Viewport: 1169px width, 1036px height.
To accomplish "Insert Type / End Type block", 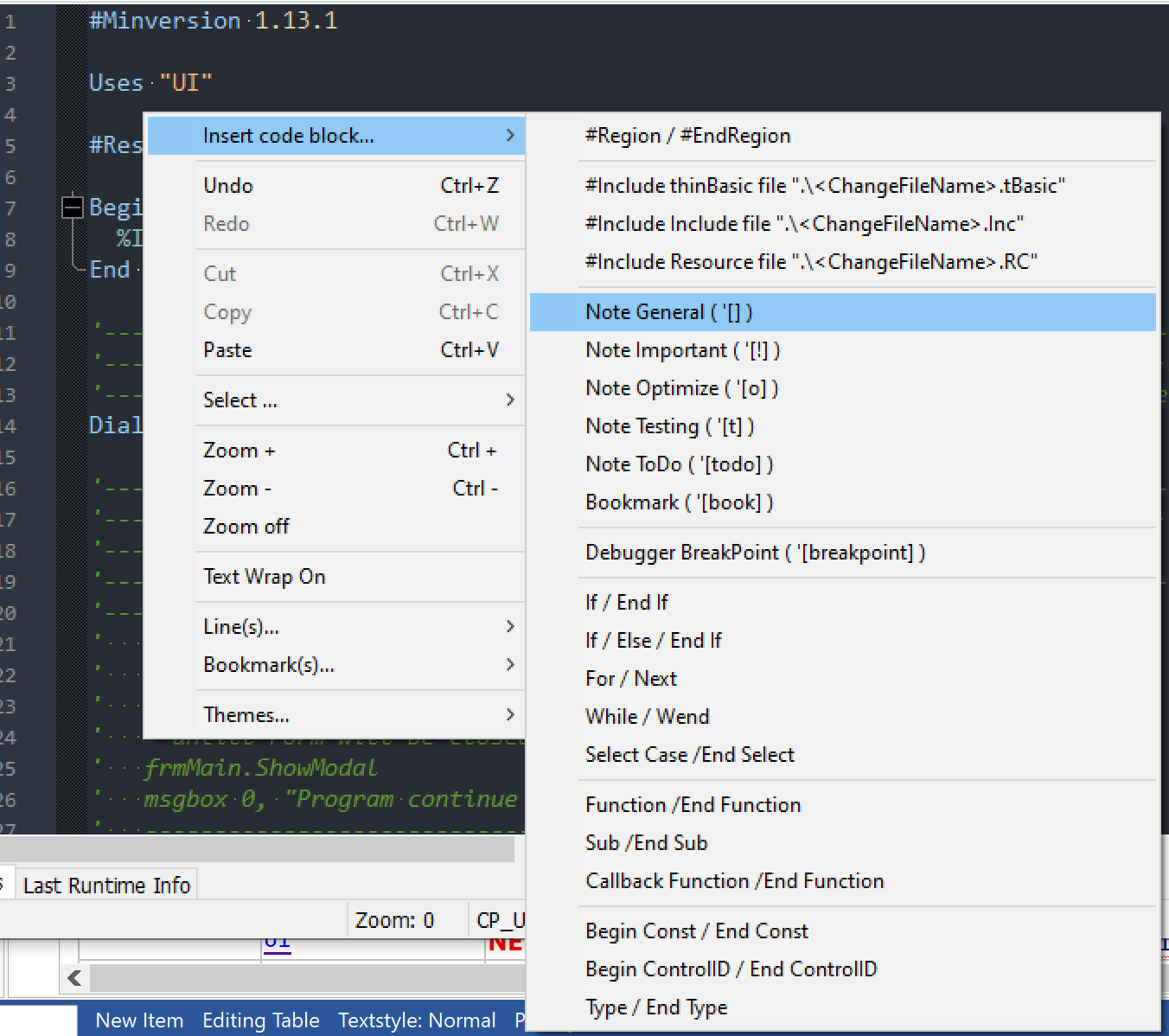I will click(656, 1007).
